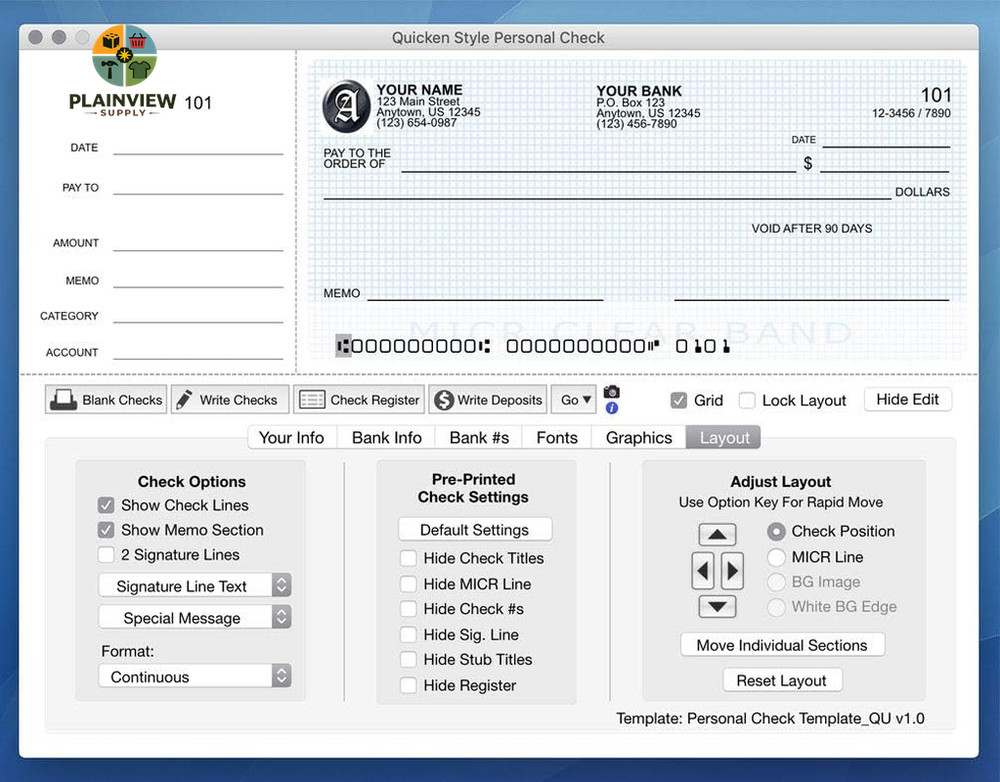Check the Hide Check Titles option
The image size is (1000, 782).
click(408, 558)
